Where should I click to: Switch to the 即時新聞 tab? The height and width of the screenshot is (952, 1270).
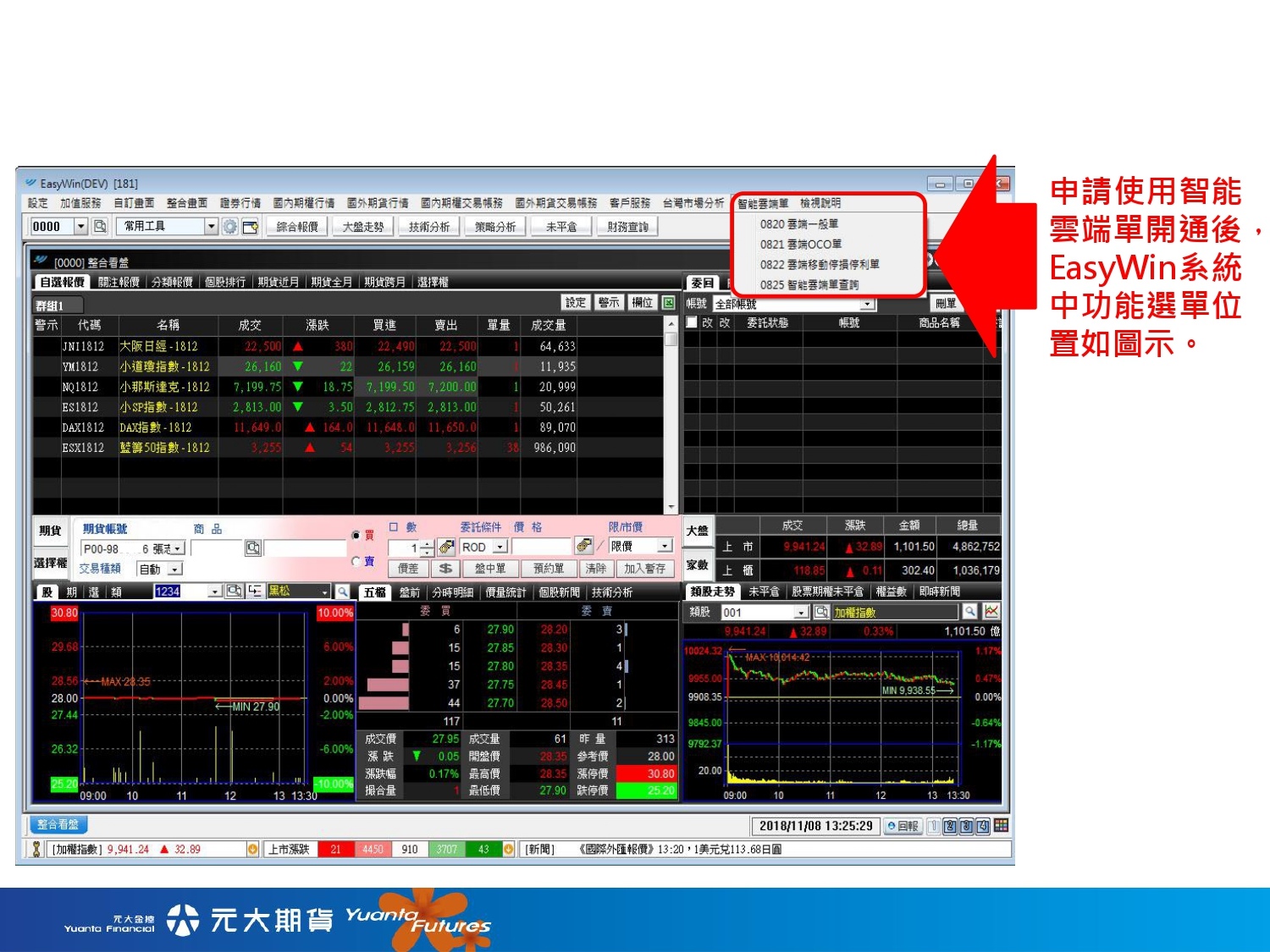click(x=940, y=592)
